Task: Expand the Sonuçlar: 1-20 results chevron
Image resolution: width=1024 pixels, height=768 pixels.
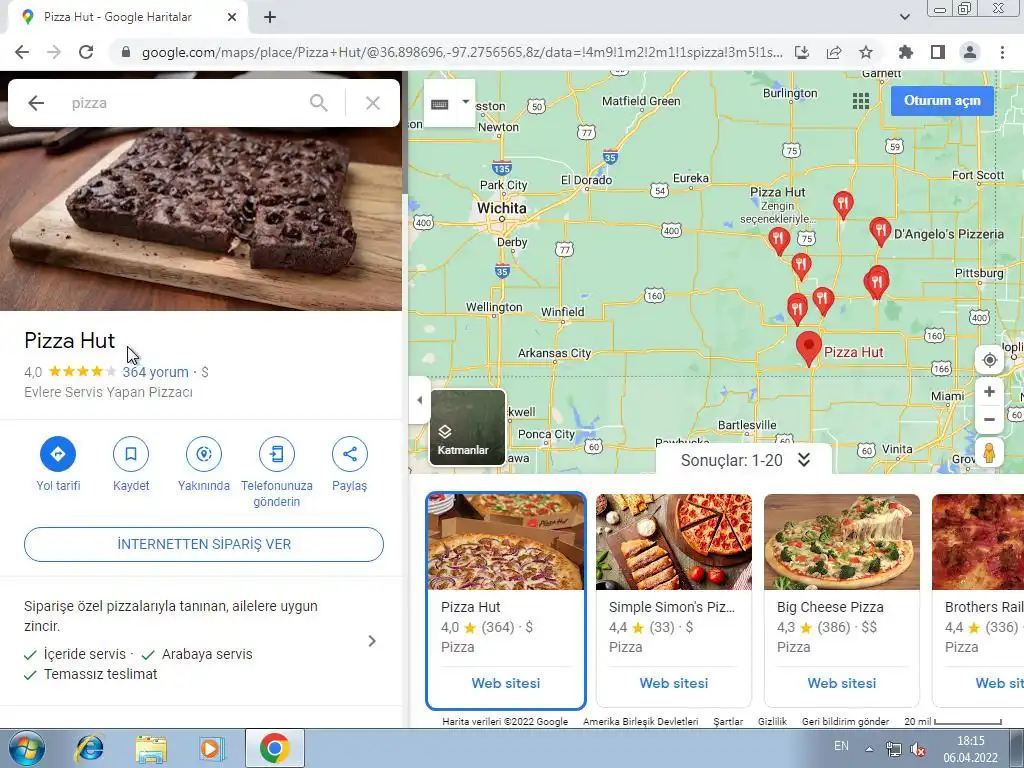Action: coord(804,460)
